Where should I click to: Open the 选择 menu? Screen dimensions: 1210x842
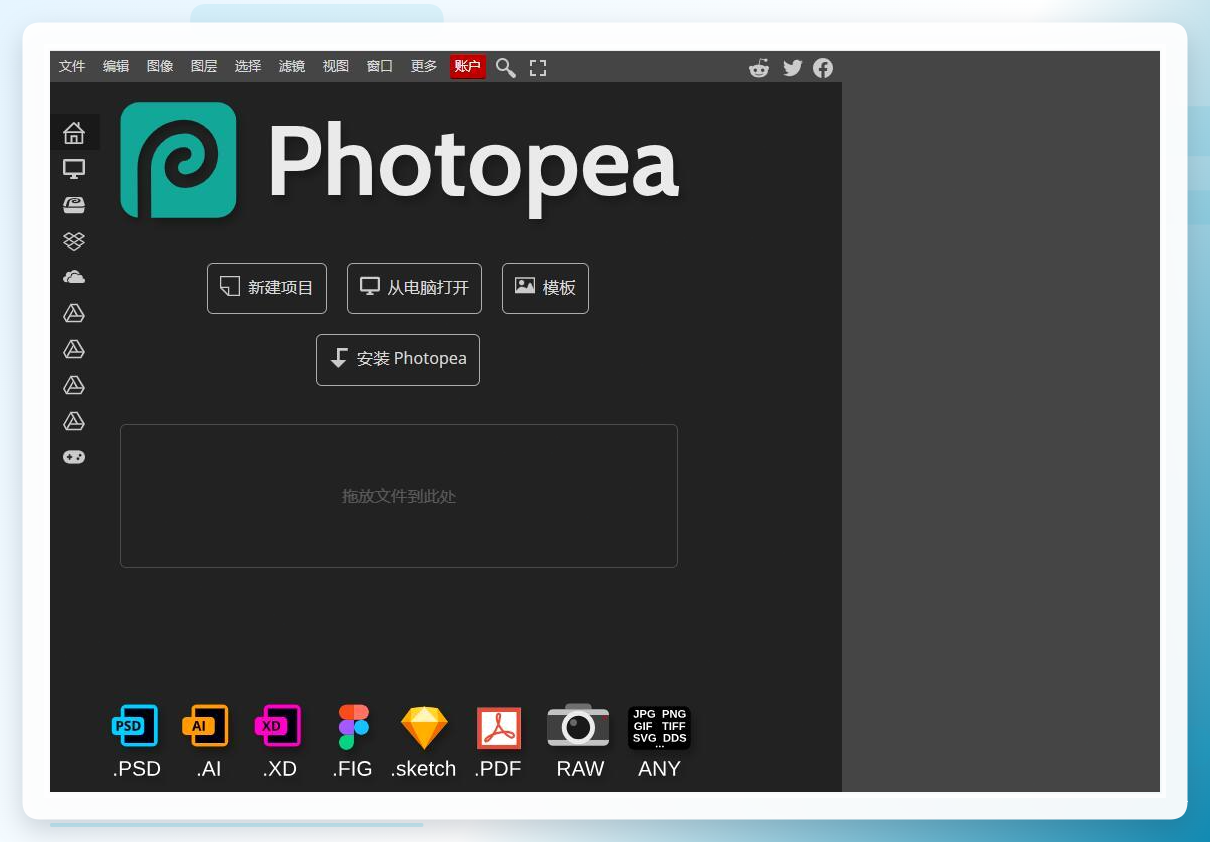point(248,67)
